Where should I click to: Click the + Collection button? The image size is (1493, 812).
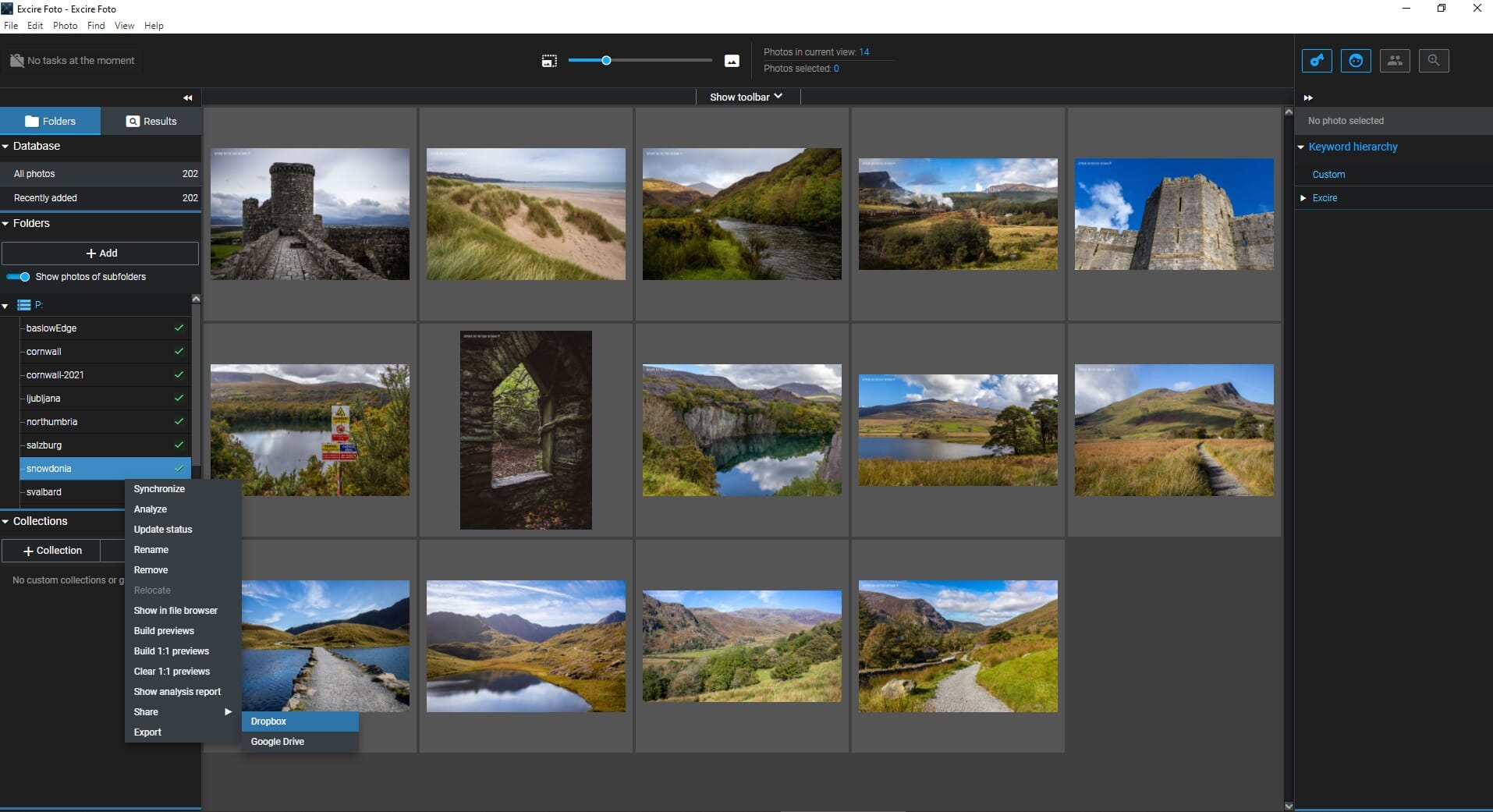[x=51, y=550]
